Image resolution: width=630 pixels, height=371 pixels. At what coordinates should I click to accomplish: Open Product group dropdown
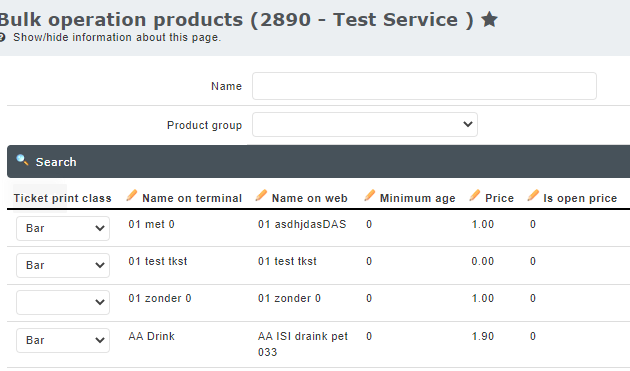coord(365,125)
